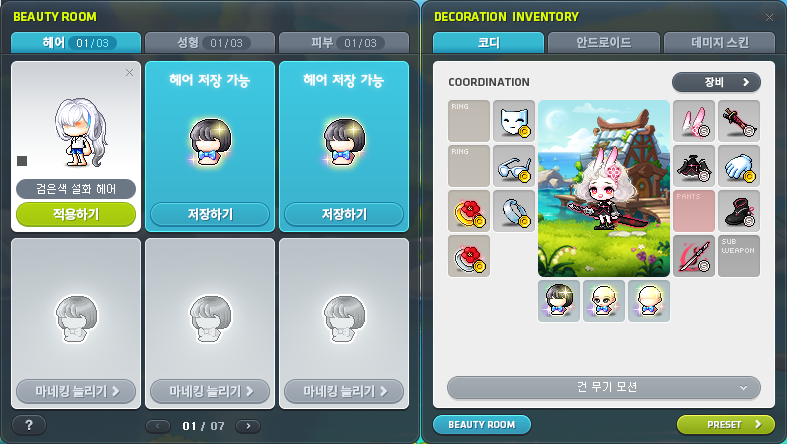Select the blue glove equipment slot

click(739, 166)
